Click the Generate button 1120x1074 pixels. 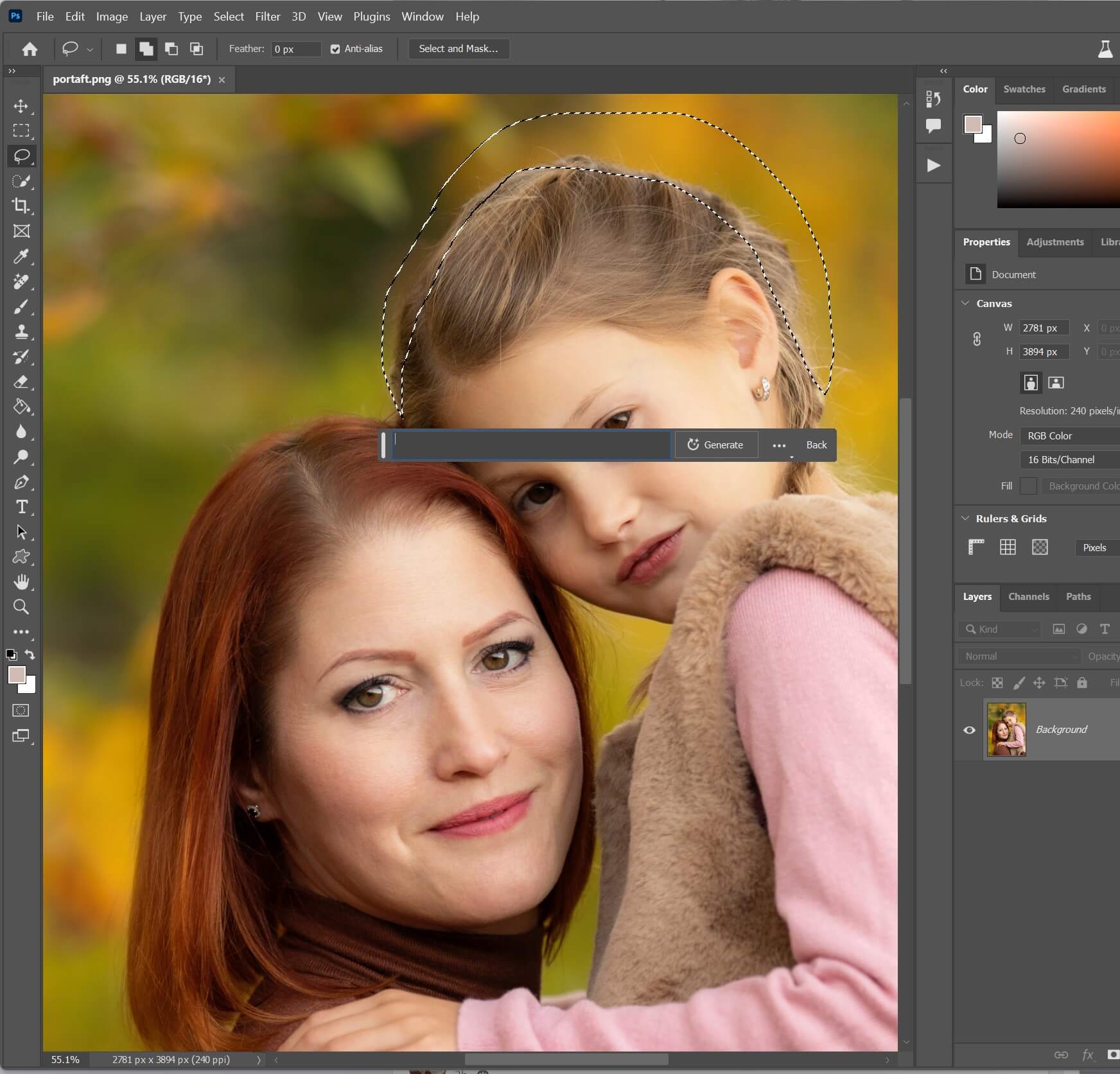pos(716,445)
